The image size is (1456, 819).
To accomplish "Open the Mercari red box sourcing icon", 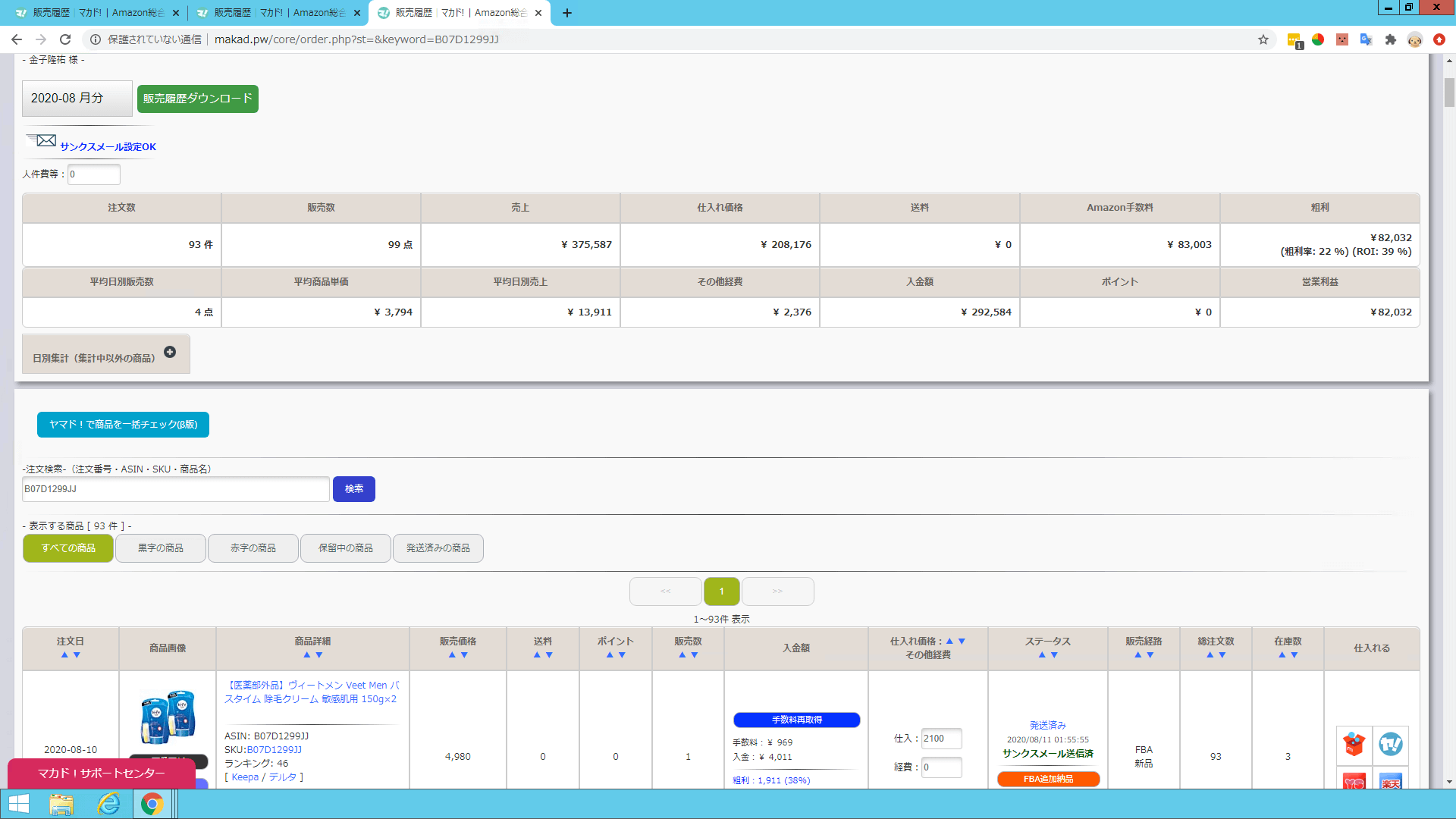I will click(x=1354, y=745).
